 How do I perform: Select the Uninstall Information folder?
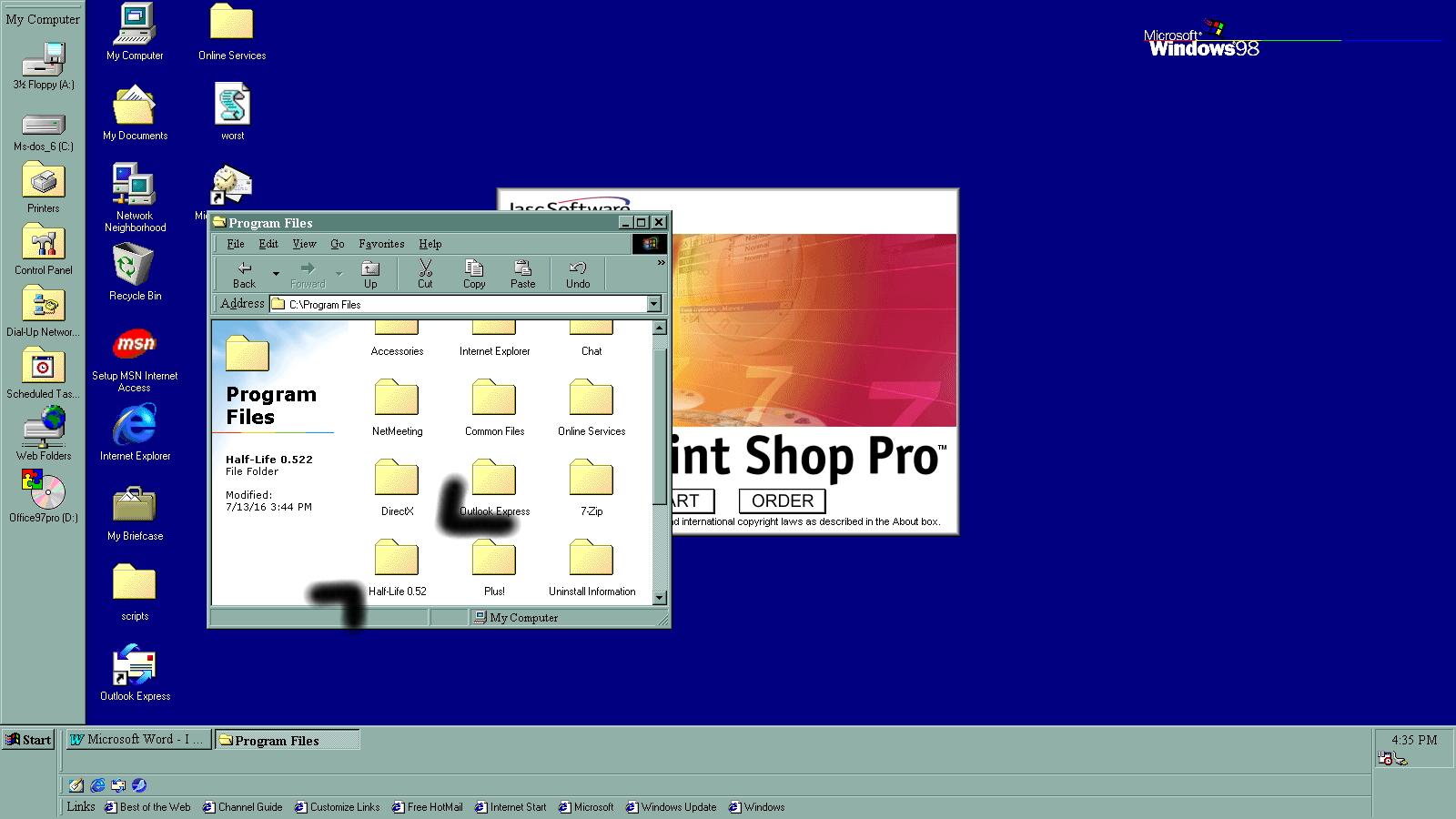591,567
